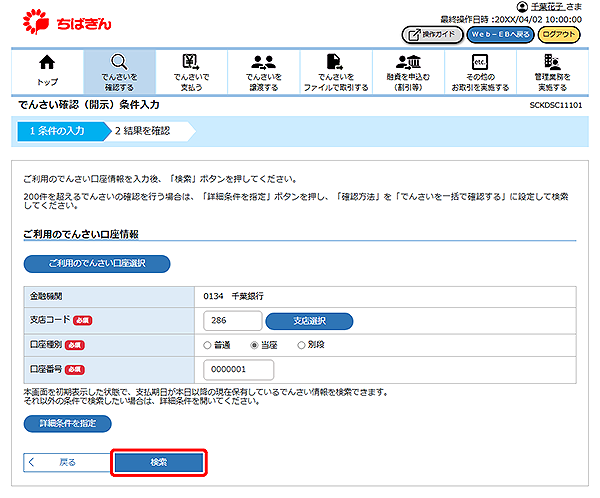Screen dimensions: 600x498
Task: Click the Top home icon
Action: coord(47,62)
